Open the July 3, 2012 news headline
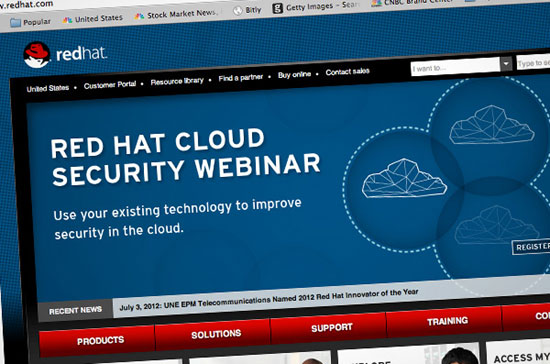 (269, 299)
